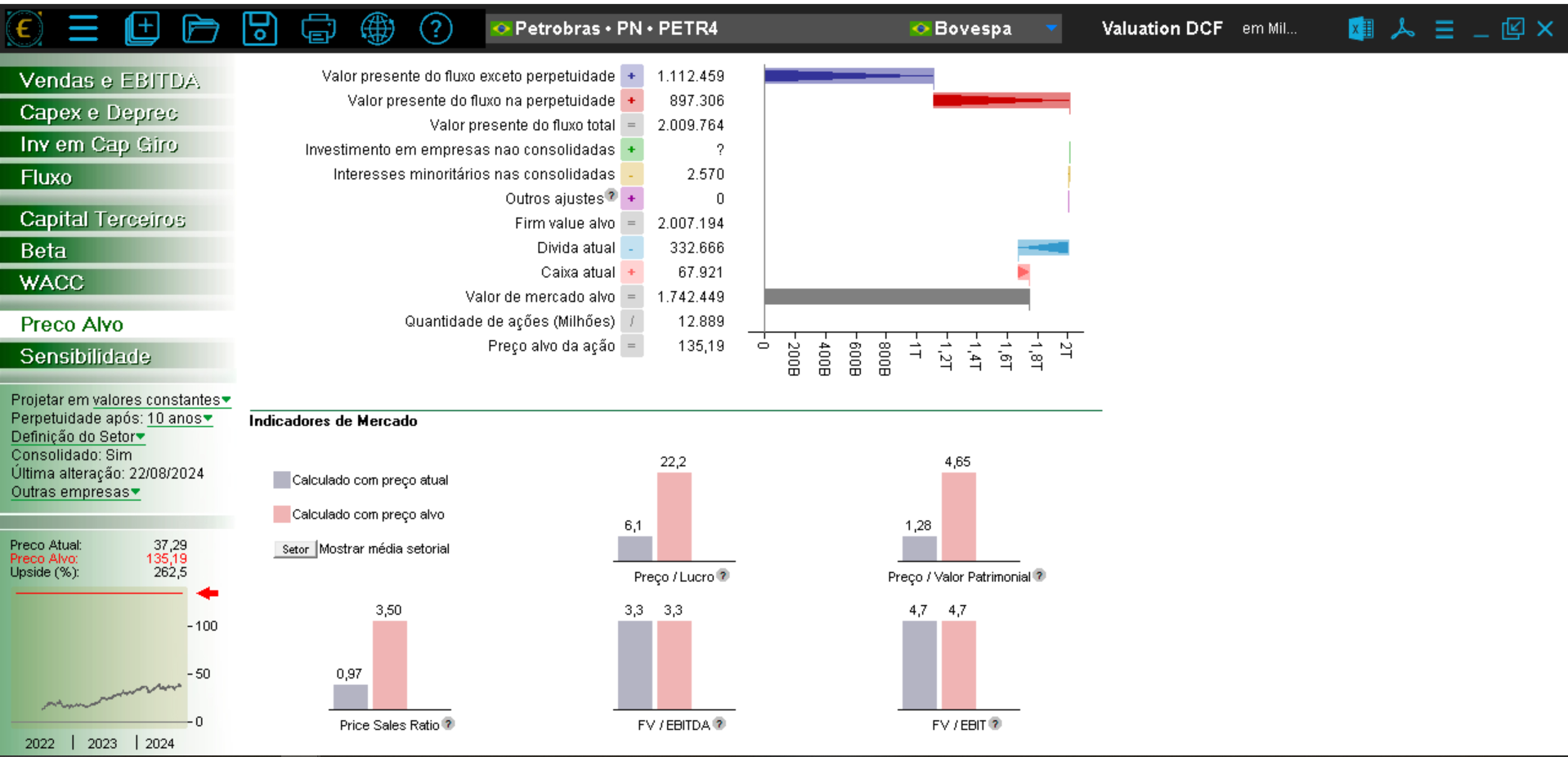Open window options menu icon at top right

tap(1445, 29)
